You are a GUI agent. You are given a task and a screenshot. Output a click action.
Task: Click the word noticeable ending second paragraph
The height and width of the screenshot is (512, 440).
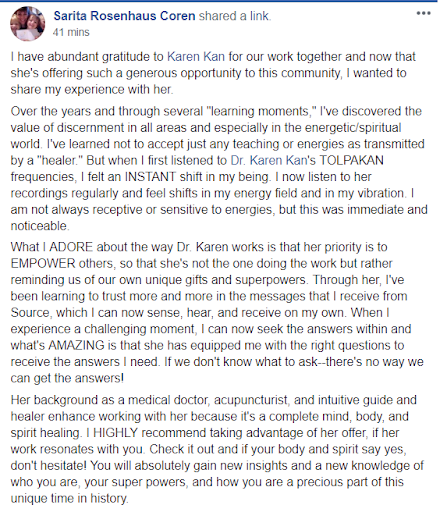pos(39,226)
